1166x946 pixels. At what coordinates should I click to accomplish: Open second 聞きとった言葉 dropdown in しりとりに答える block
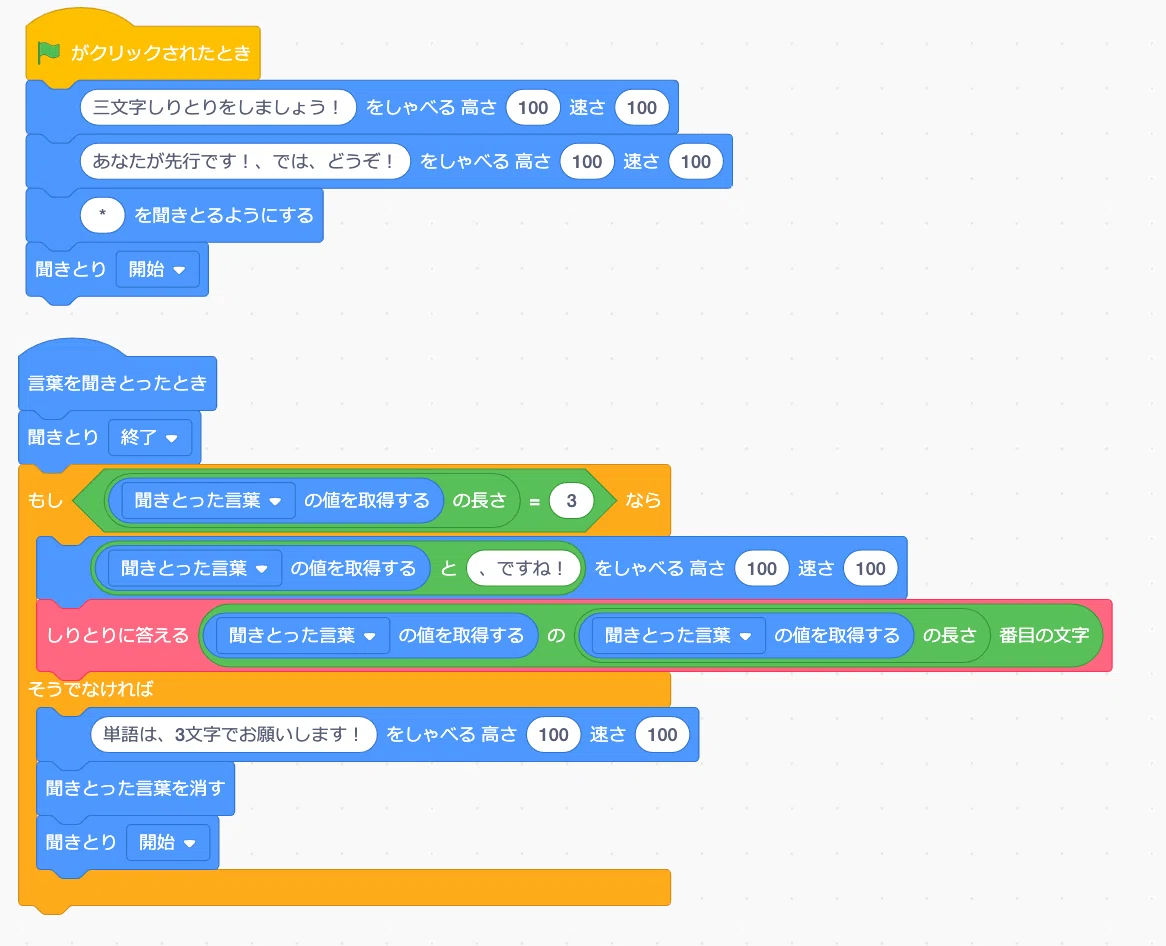tap(679, 635)
